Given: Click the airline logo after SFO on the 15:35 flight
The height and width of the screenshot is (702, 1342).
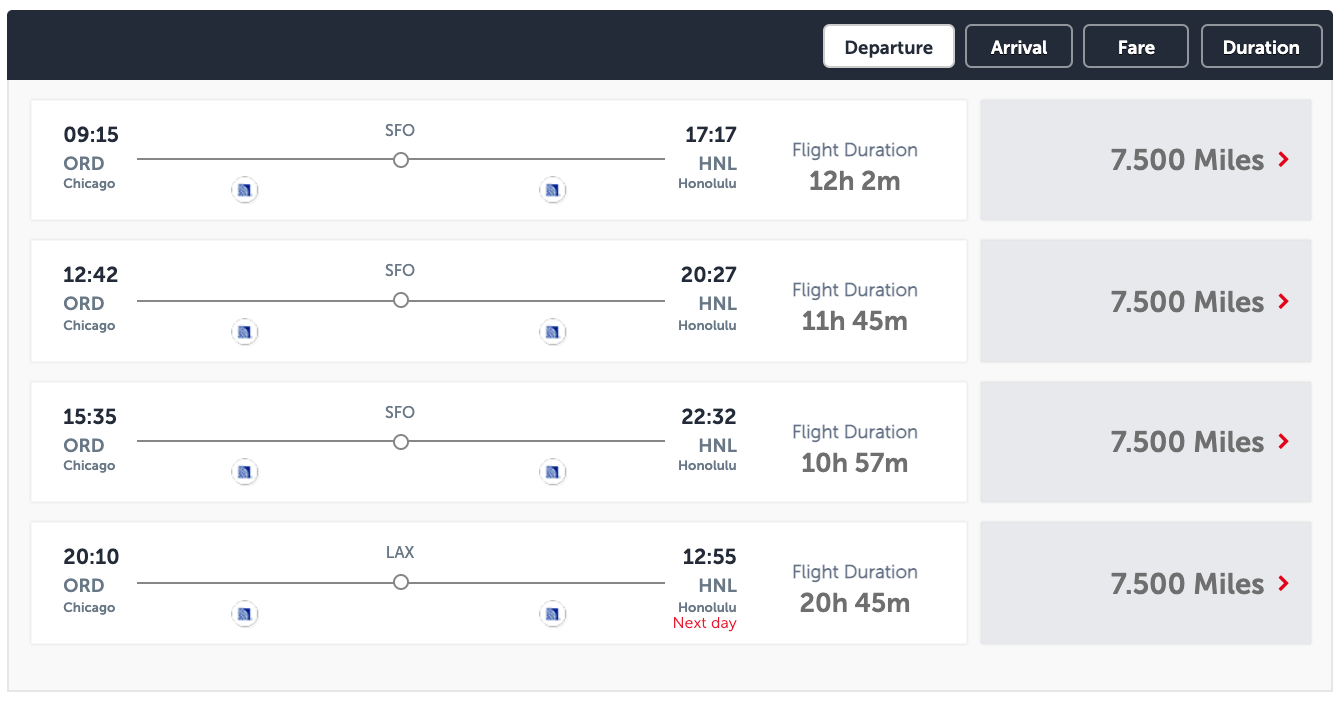Looking at the screenshot, I should (x=553, y=471).
